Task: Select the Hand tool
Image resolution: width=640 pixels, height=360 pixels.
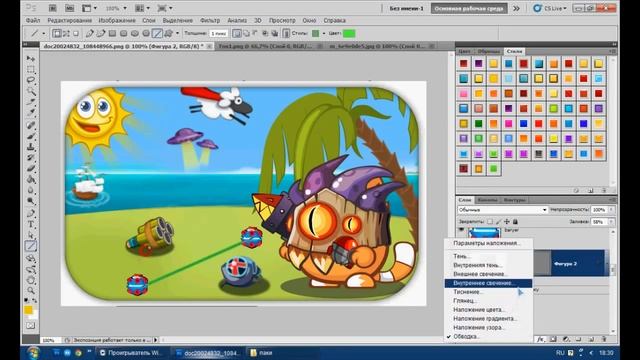Action: [x=31, y=280]
